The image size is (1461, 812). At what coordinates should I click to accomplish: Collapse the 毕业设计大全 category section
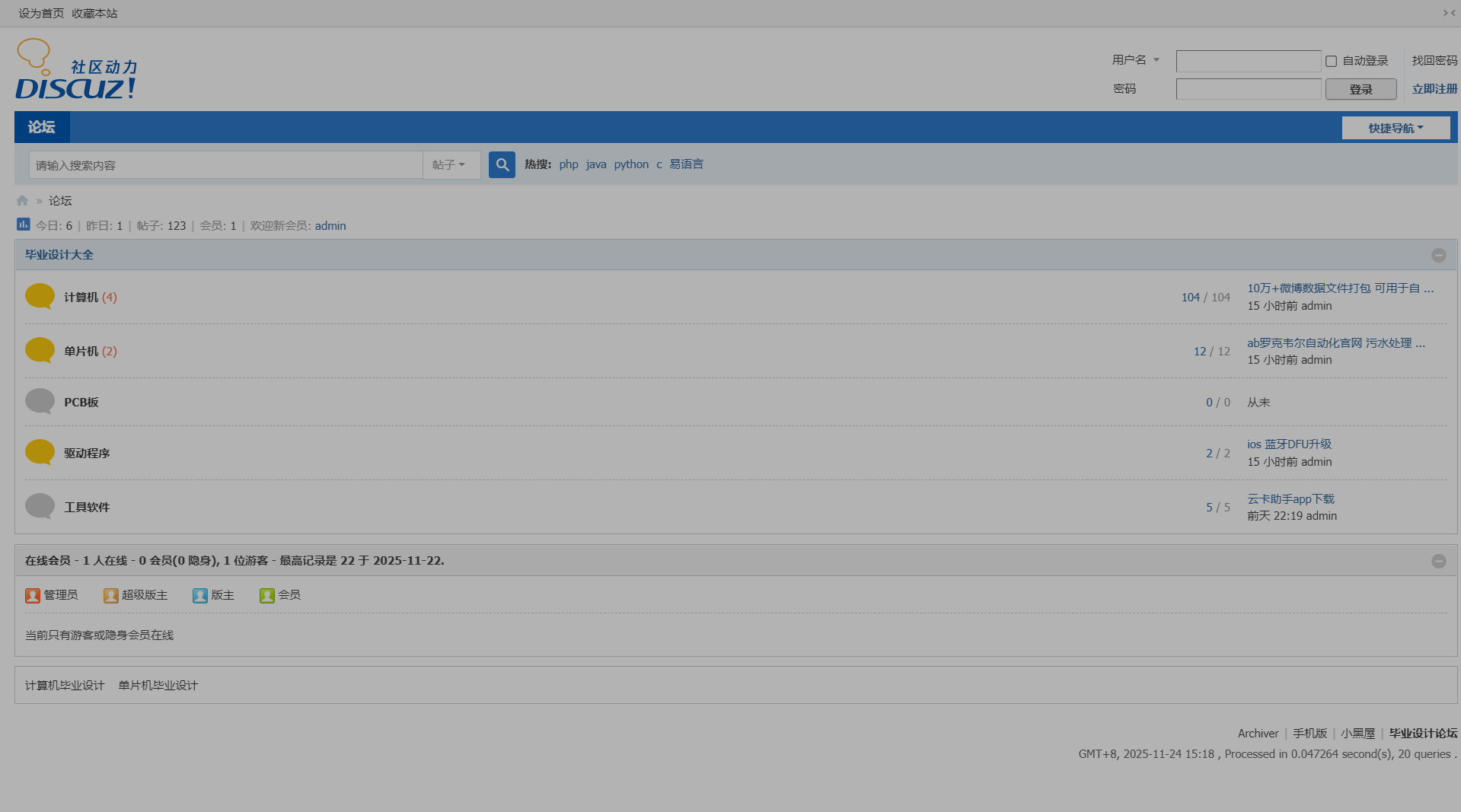point(1438,256)
